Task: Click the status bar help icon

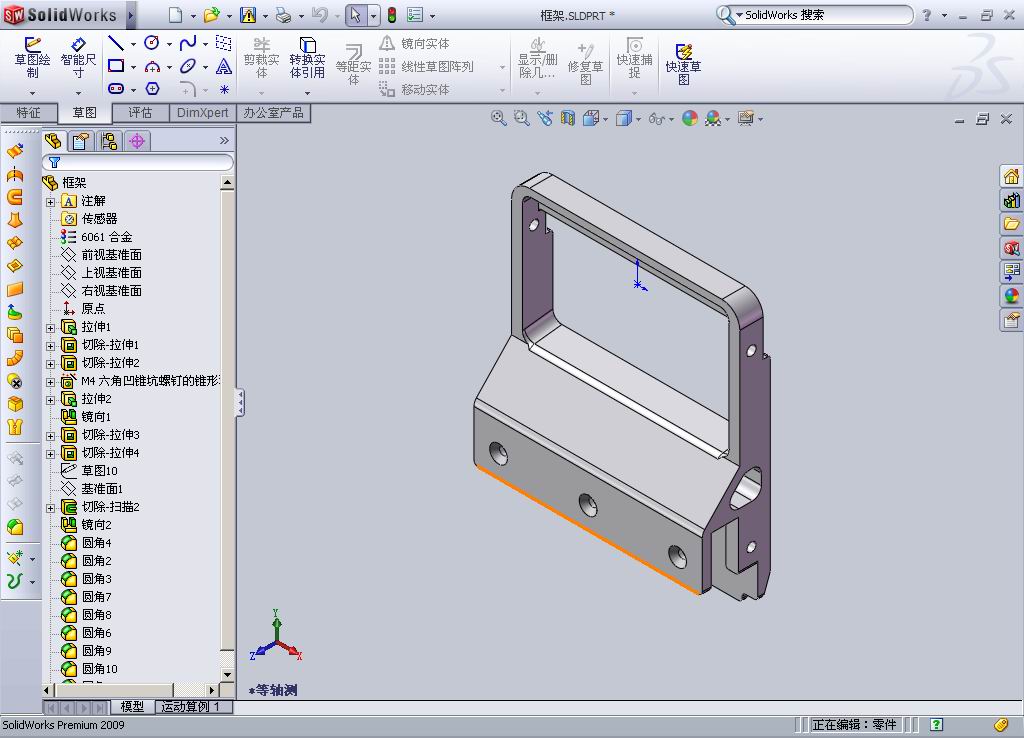Action: point(936,724)
